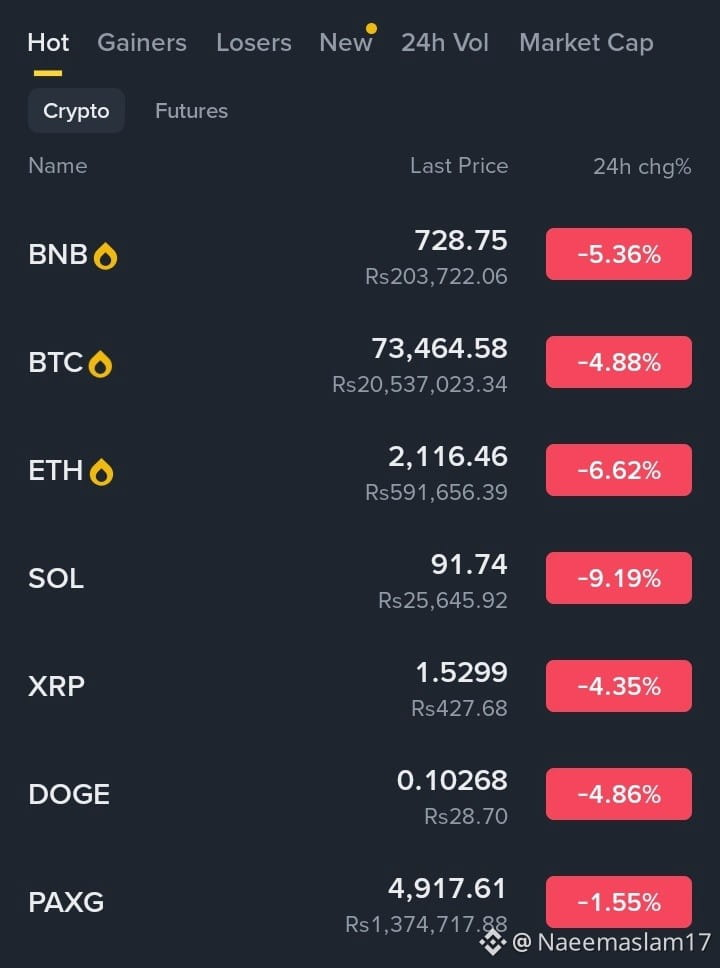Switch to Futures market view
Image resolution: width=720 pixels, height=968 pixels.
coord(191,111)
